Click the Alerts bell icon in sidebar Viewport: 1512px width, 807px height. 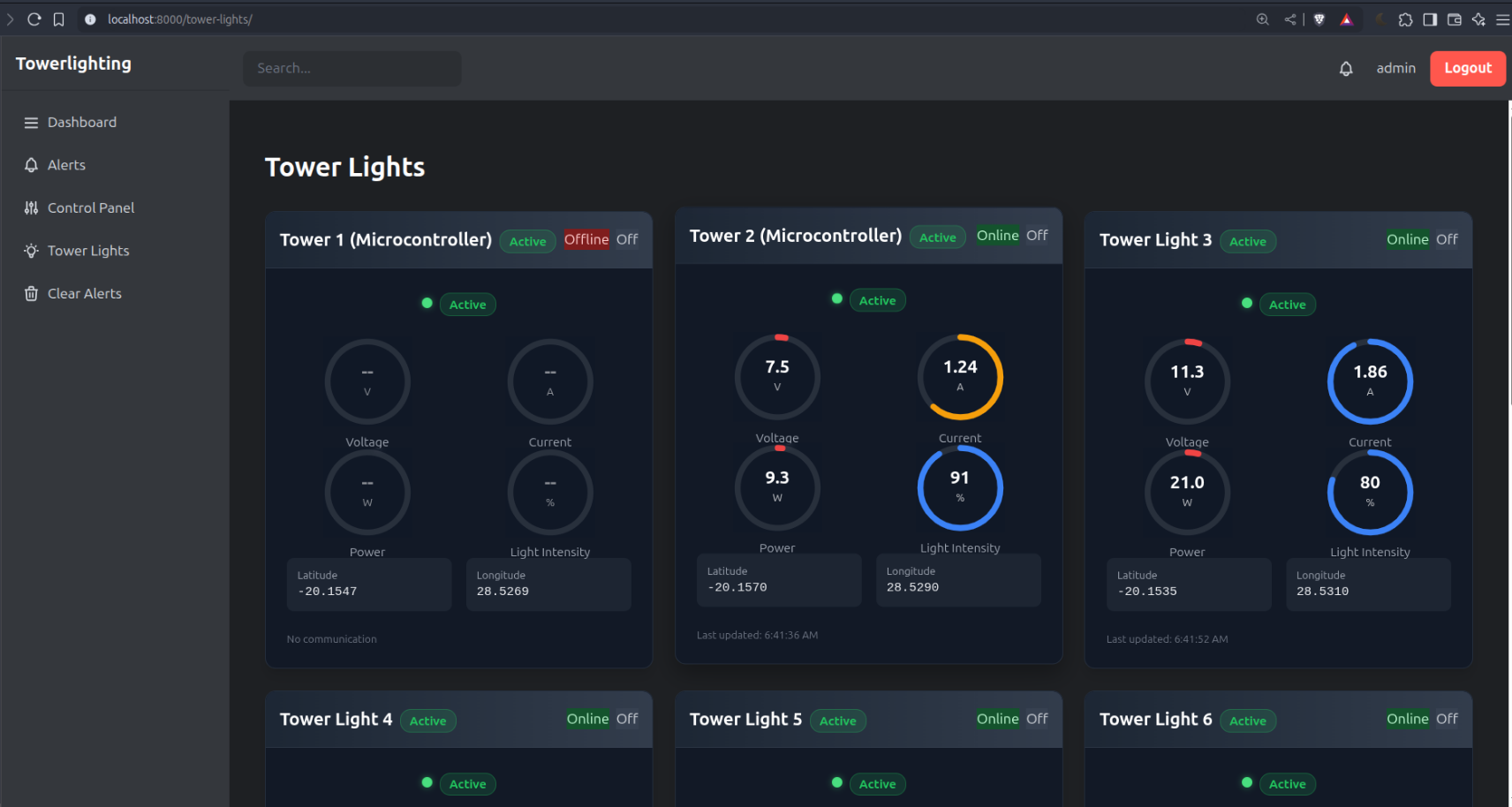[31, 165]
